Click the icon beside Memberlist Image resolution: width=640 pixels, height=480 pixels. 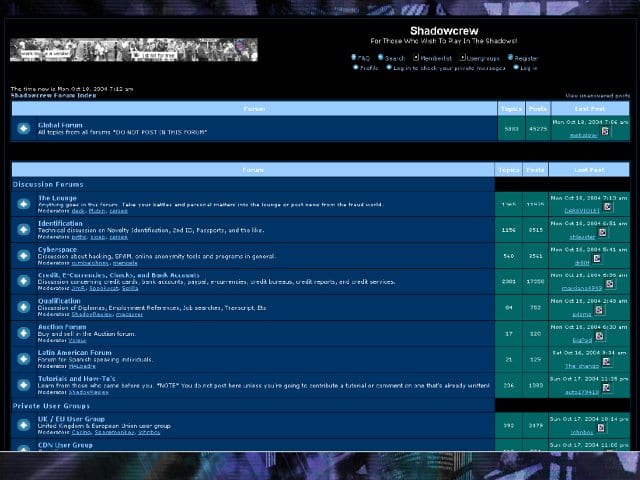416,58
